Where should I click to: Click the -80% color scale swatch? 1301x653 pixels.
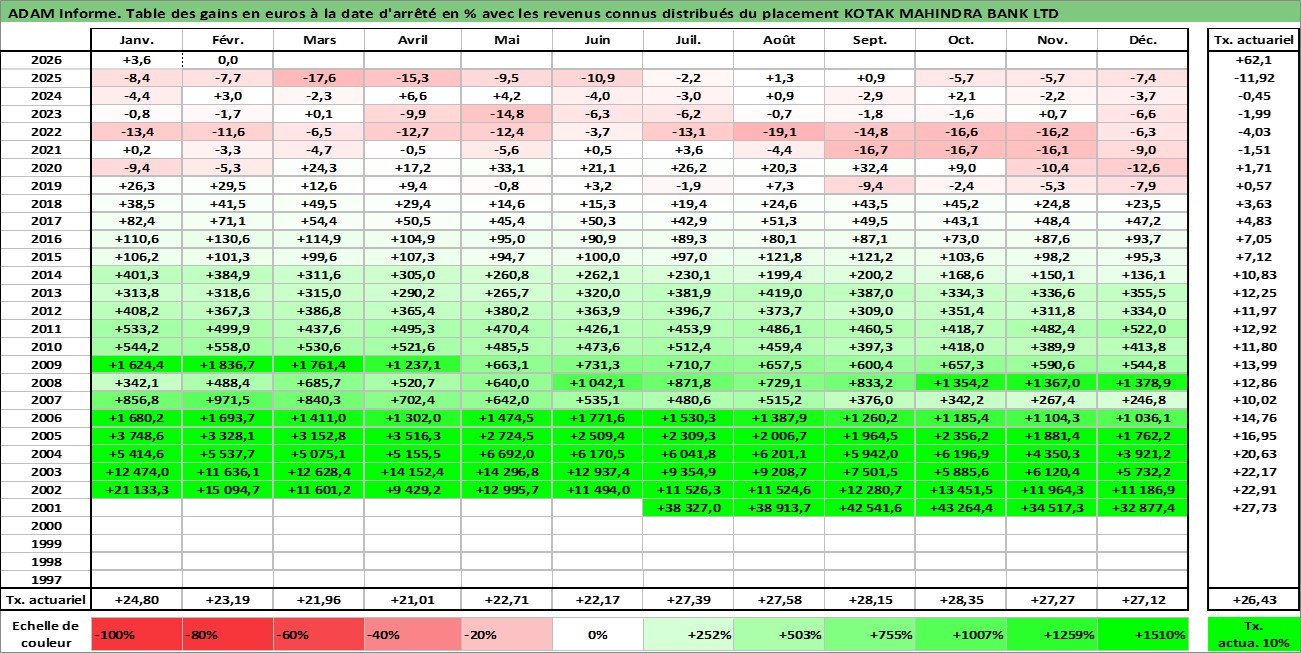(227, 634)
